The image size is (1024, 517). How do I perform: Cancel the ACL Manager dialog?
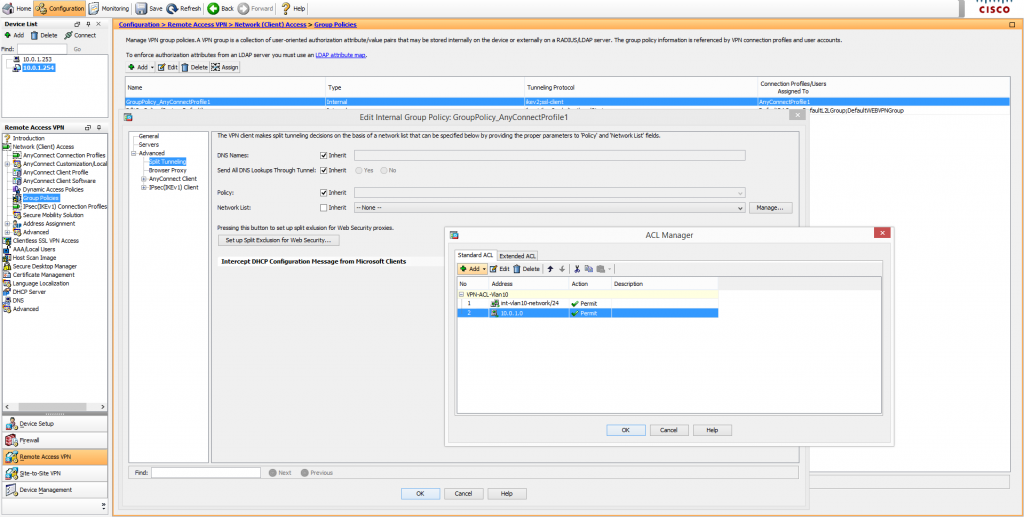(x=669, y=431)
